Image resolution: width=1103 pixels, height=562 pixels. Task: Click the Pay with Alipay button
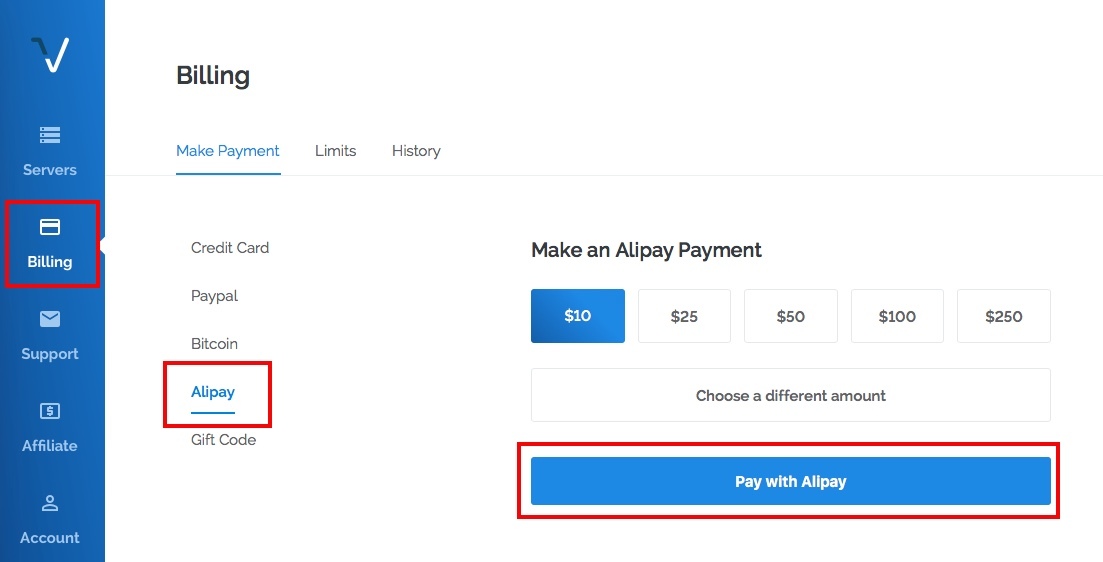click(x=791, y=481)
